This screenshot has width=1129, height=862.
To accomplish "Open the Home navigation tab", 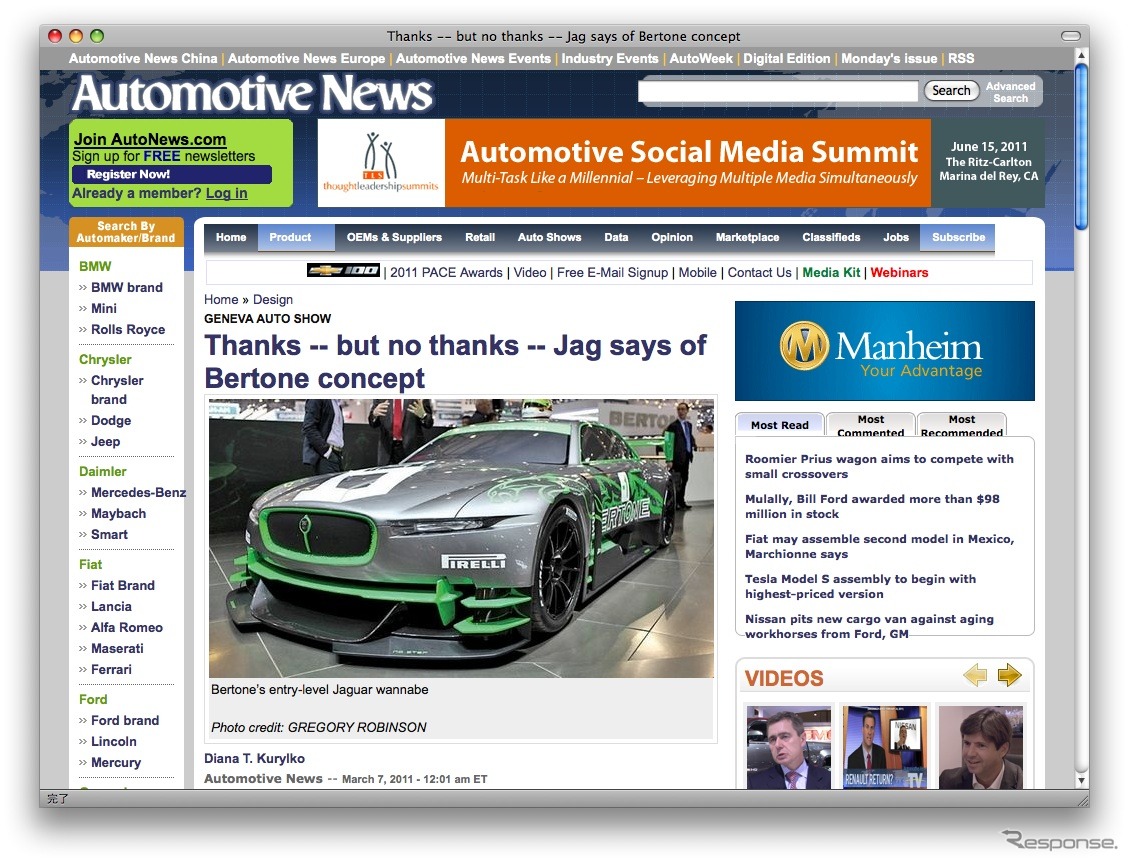I will 231,238.
